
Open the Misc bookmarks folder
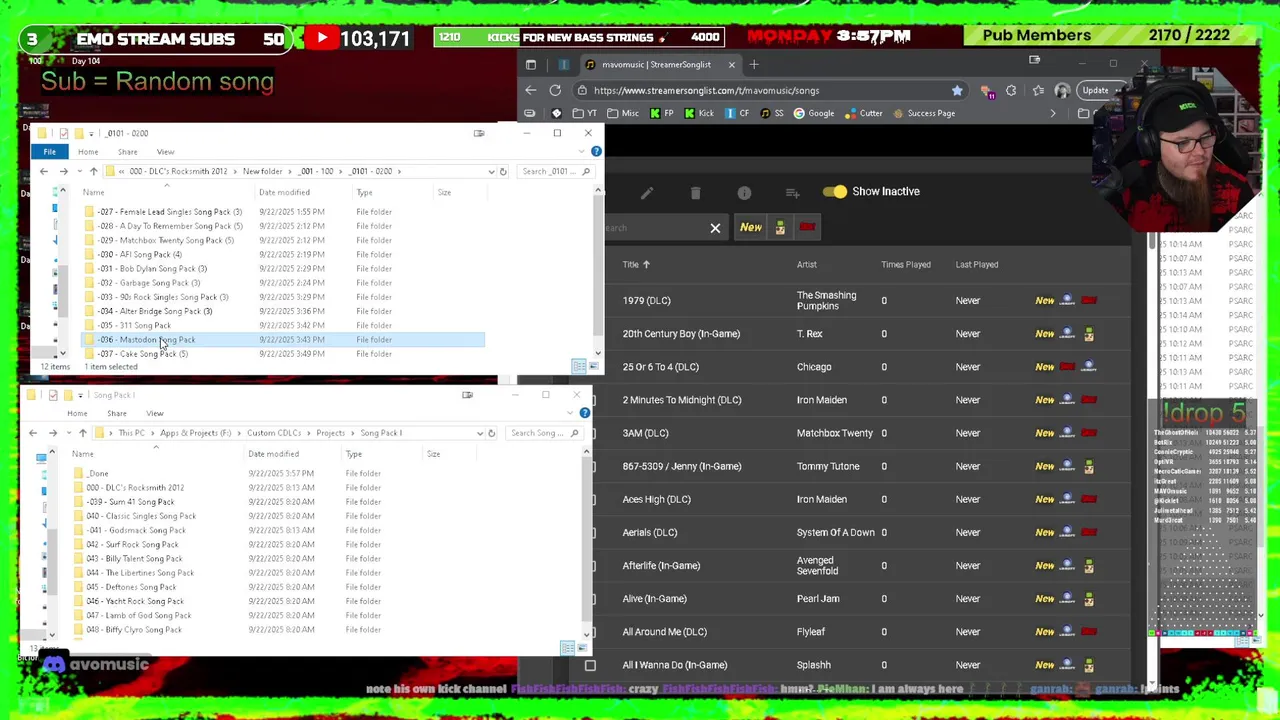pos(623,113)
